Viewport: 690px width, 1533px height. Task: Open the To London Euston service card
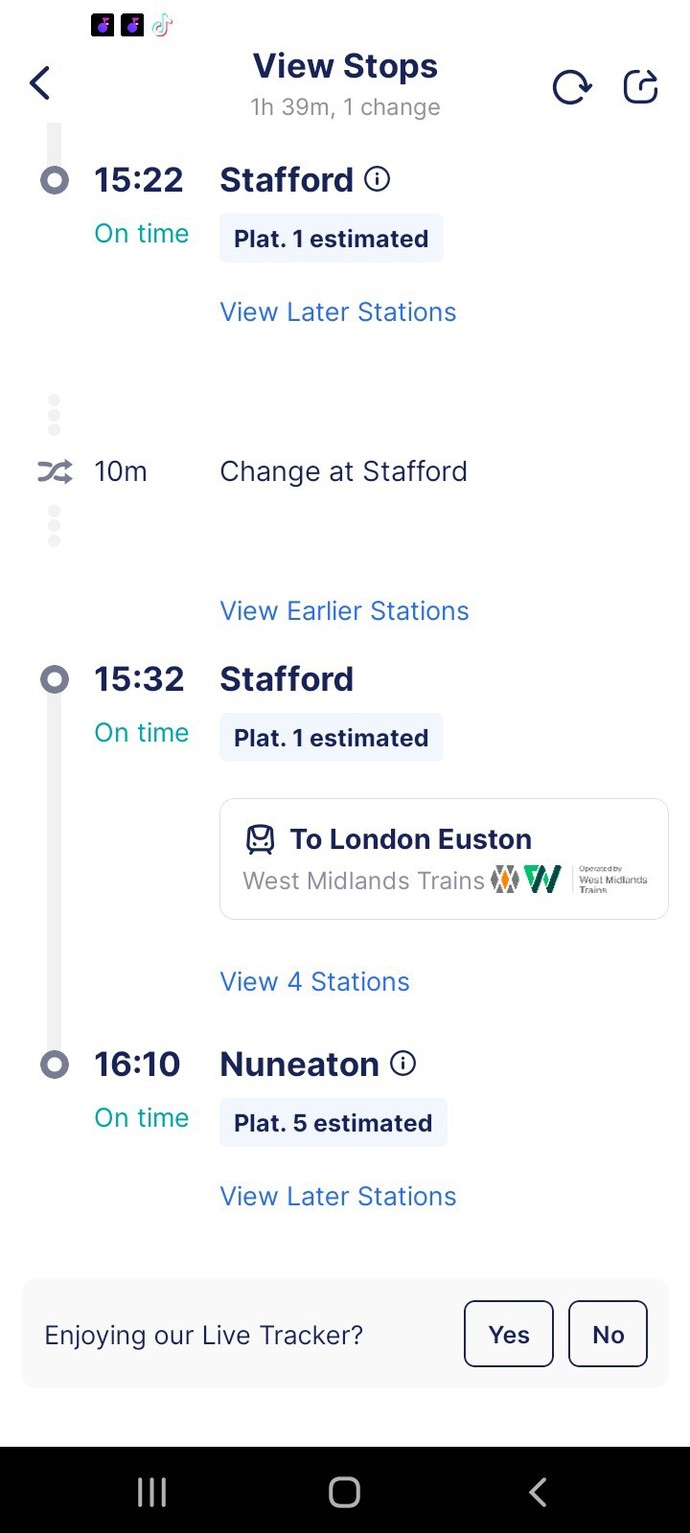[x=444, y=859]
